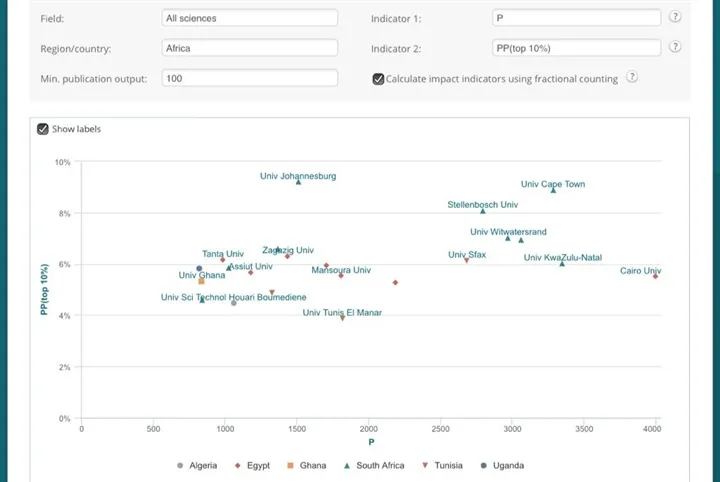Open Indicator 2 dropdown showing PP(top 10%)

[576, 48]
